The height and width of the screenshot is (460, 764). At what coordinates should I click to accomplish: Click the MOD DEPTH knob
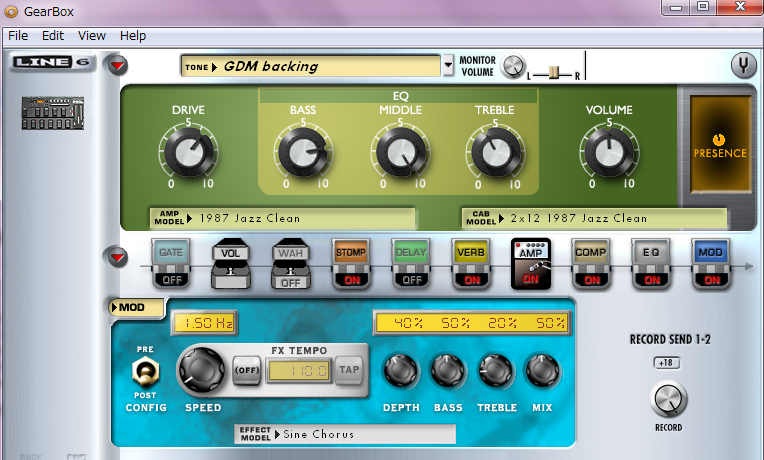[401, 371]
